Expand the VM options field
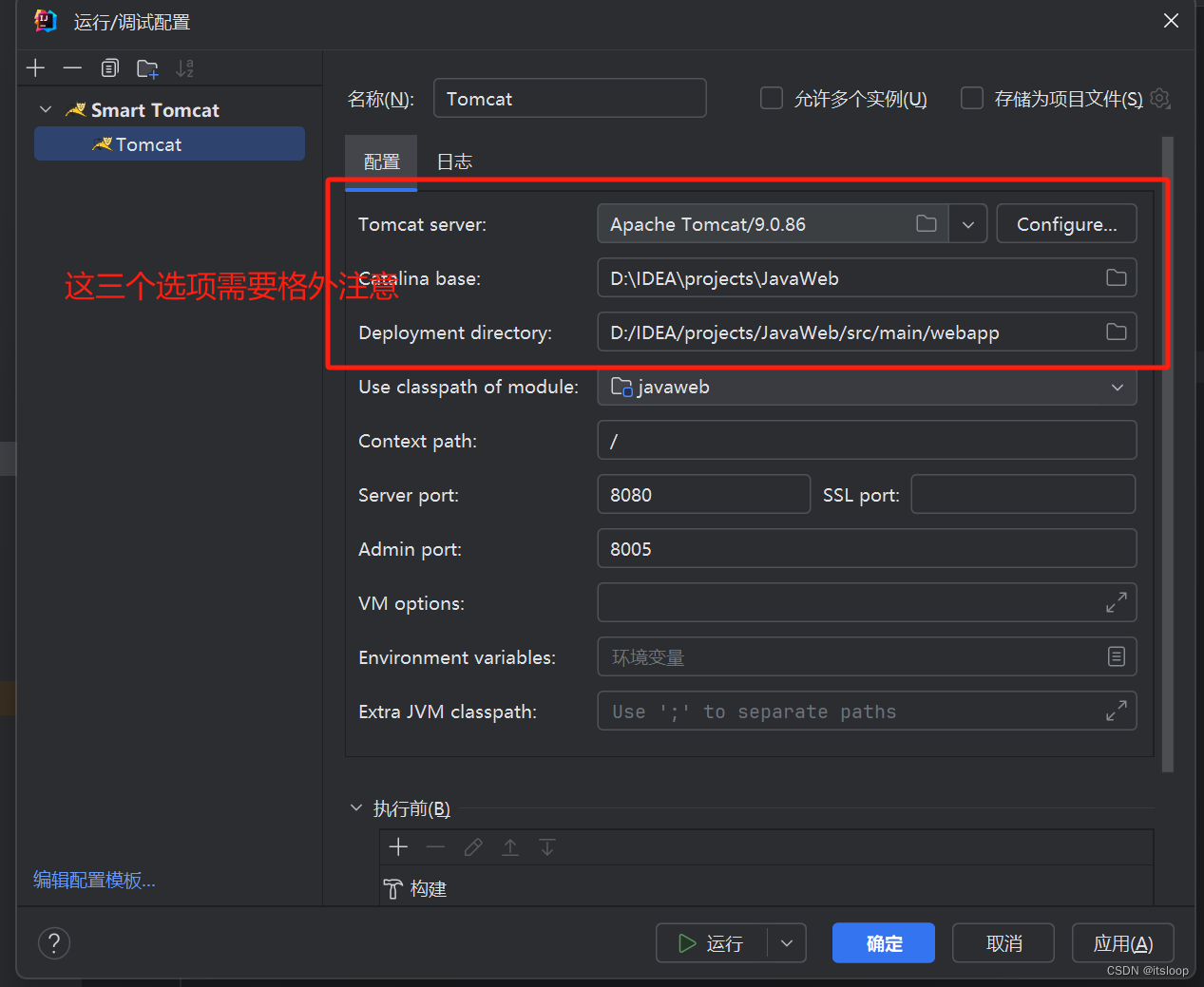 click(x=1117, y=602)
